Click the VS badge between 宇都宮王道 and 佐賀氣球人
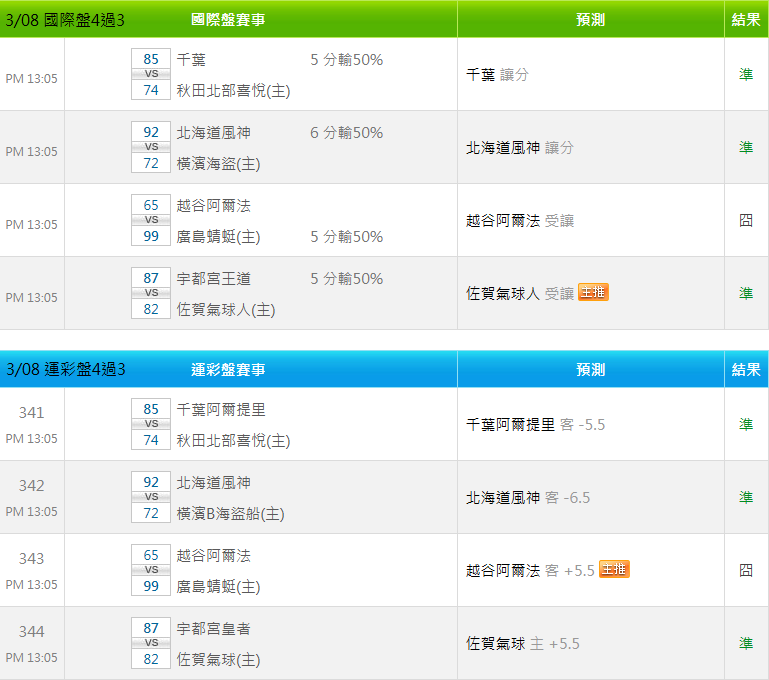 (151, 293)
